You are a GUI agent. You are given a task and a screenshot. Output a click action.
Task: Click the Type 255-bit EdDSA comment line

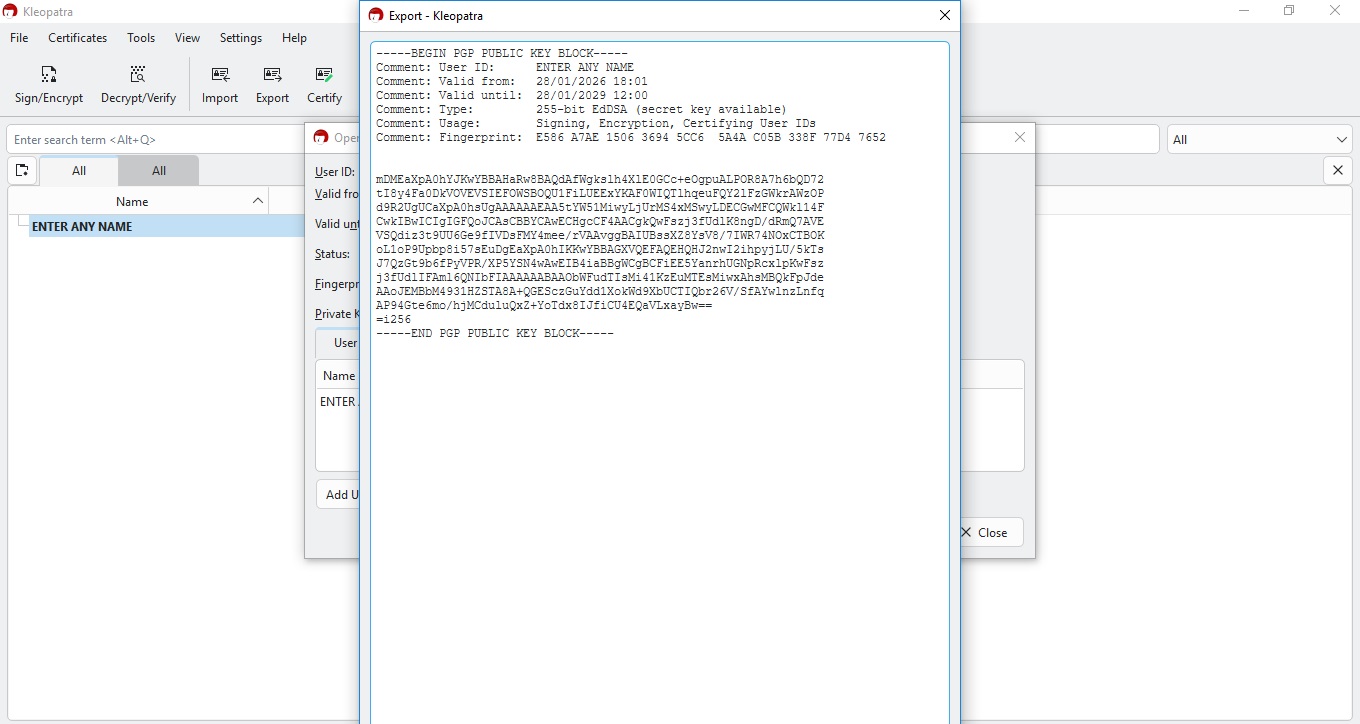point(581,109)
